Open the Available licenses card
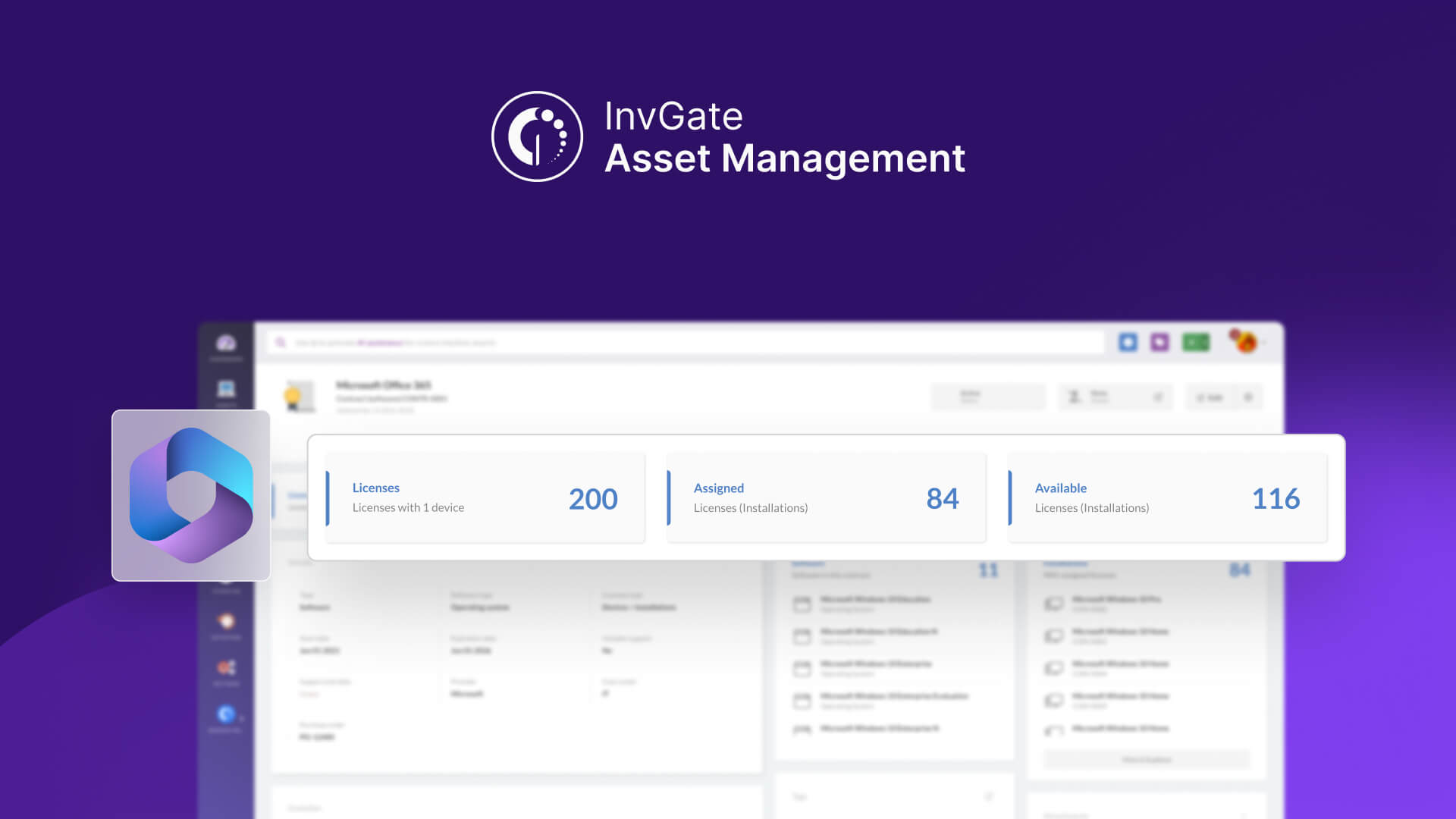 pos(1168,498)
